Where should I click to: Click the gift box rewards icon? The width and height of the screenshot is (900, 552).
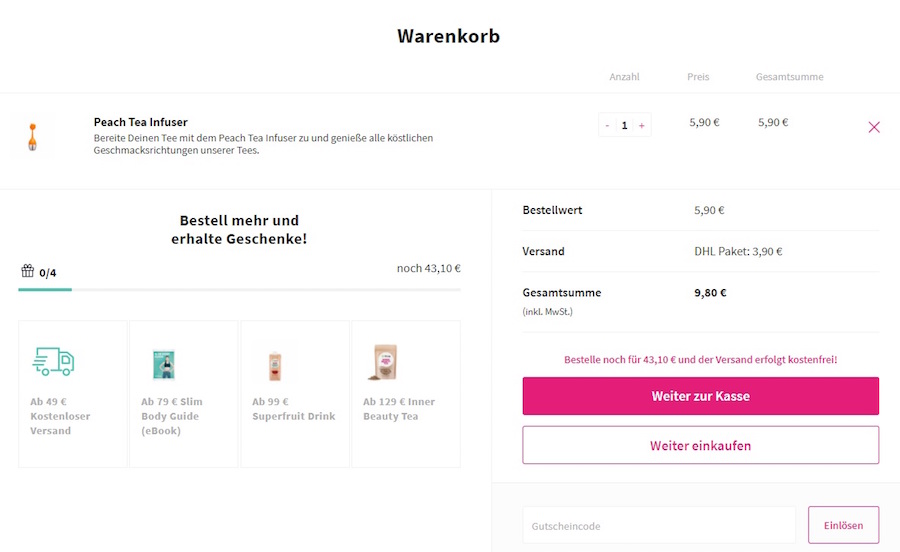(x=28, y=271)
